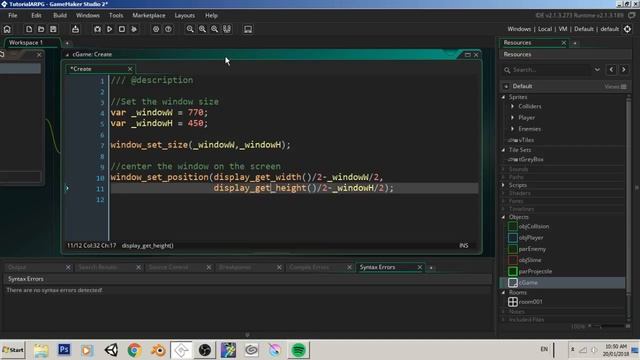640x360 pixels.
Task: Expand the Colliders sprite group
Action: click(x=513, y=106)
